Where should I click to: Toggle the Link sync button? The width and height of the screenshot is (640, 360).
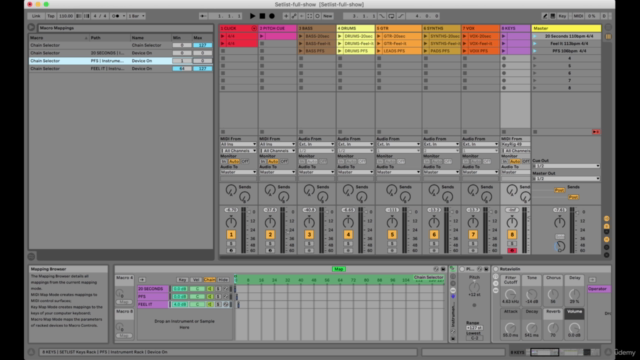[36, 16]
